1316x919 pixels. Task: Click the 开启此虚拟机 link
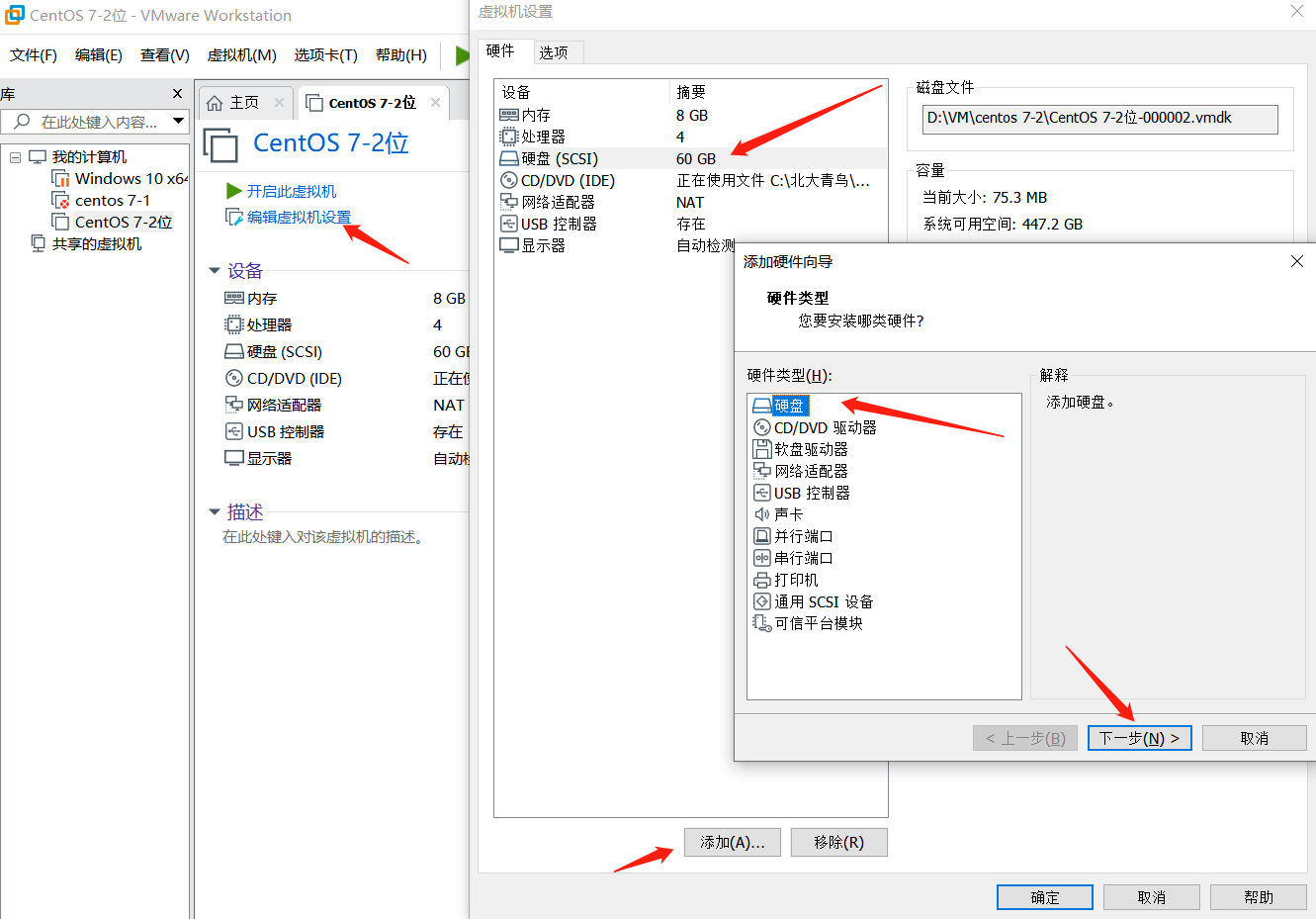point(292,191)
